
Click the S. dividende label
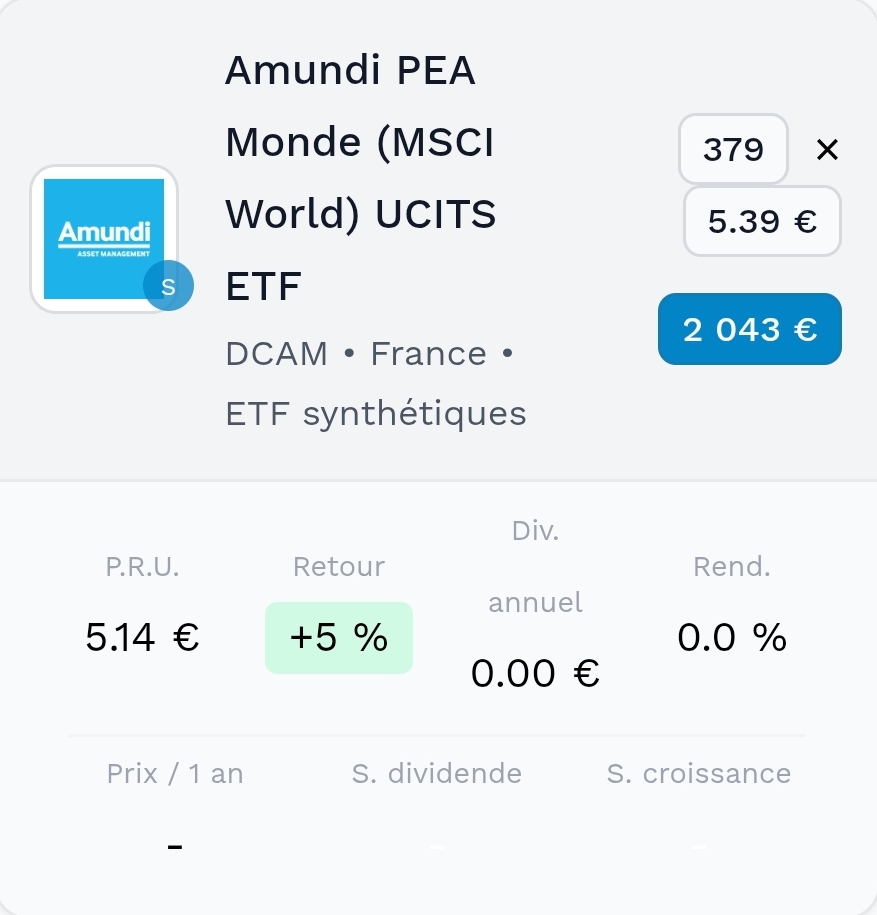436,773
